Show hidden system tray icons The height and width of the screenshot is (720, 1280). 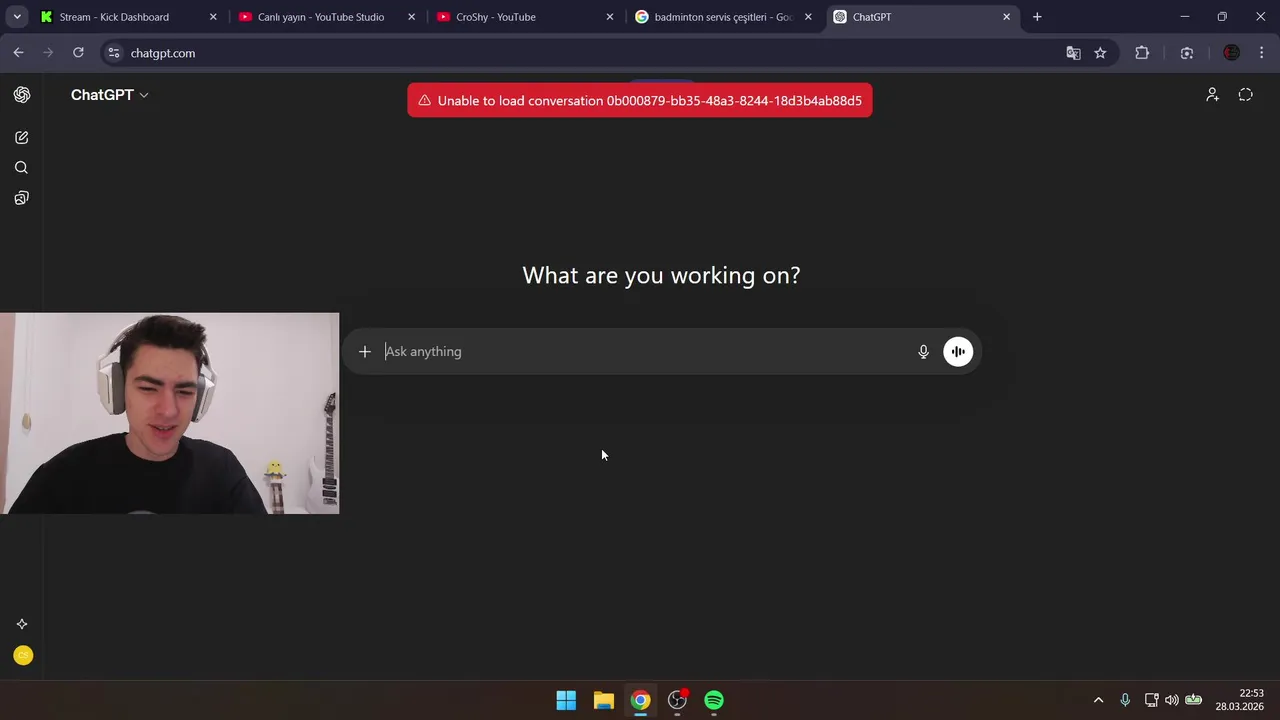[x=1098, y=700]
